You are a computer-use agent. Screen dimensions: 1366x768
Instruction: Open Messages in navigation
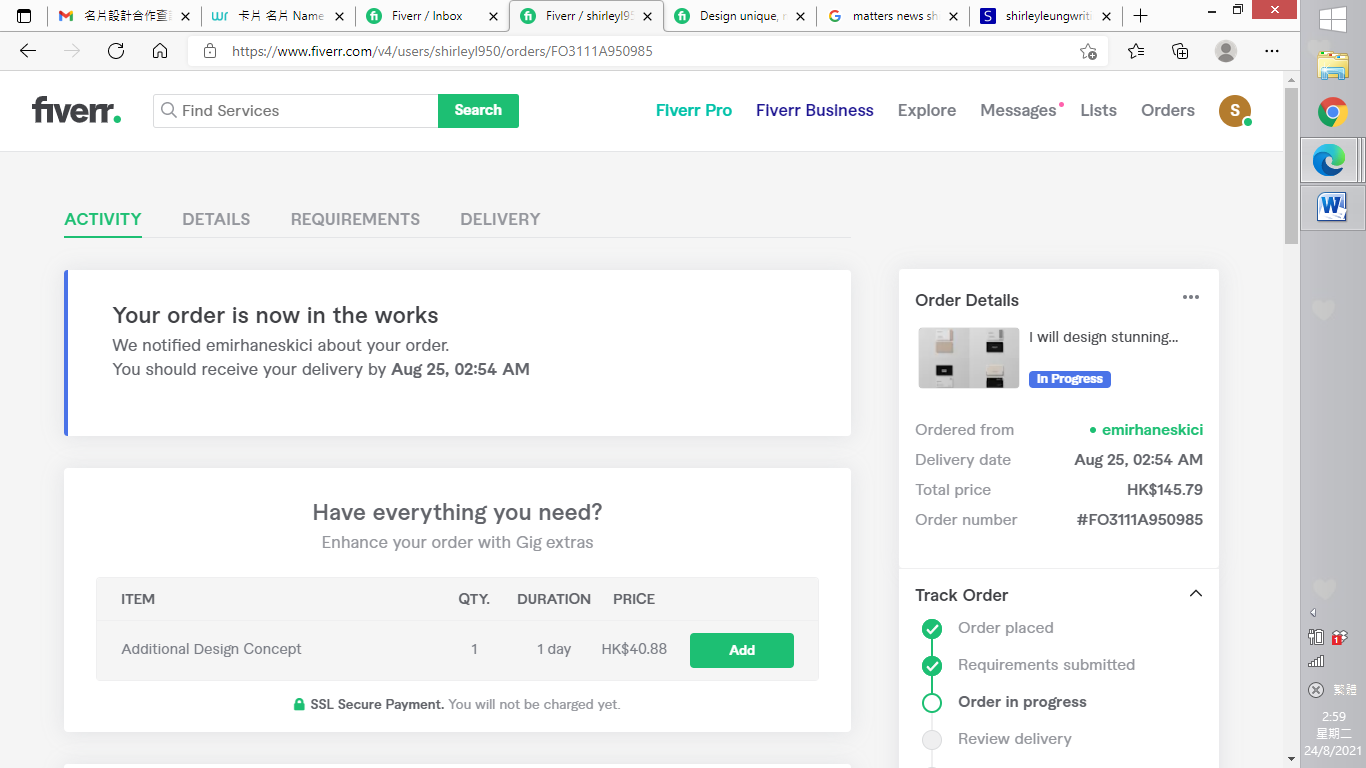pyautogui.click(x=1018, y=111)
